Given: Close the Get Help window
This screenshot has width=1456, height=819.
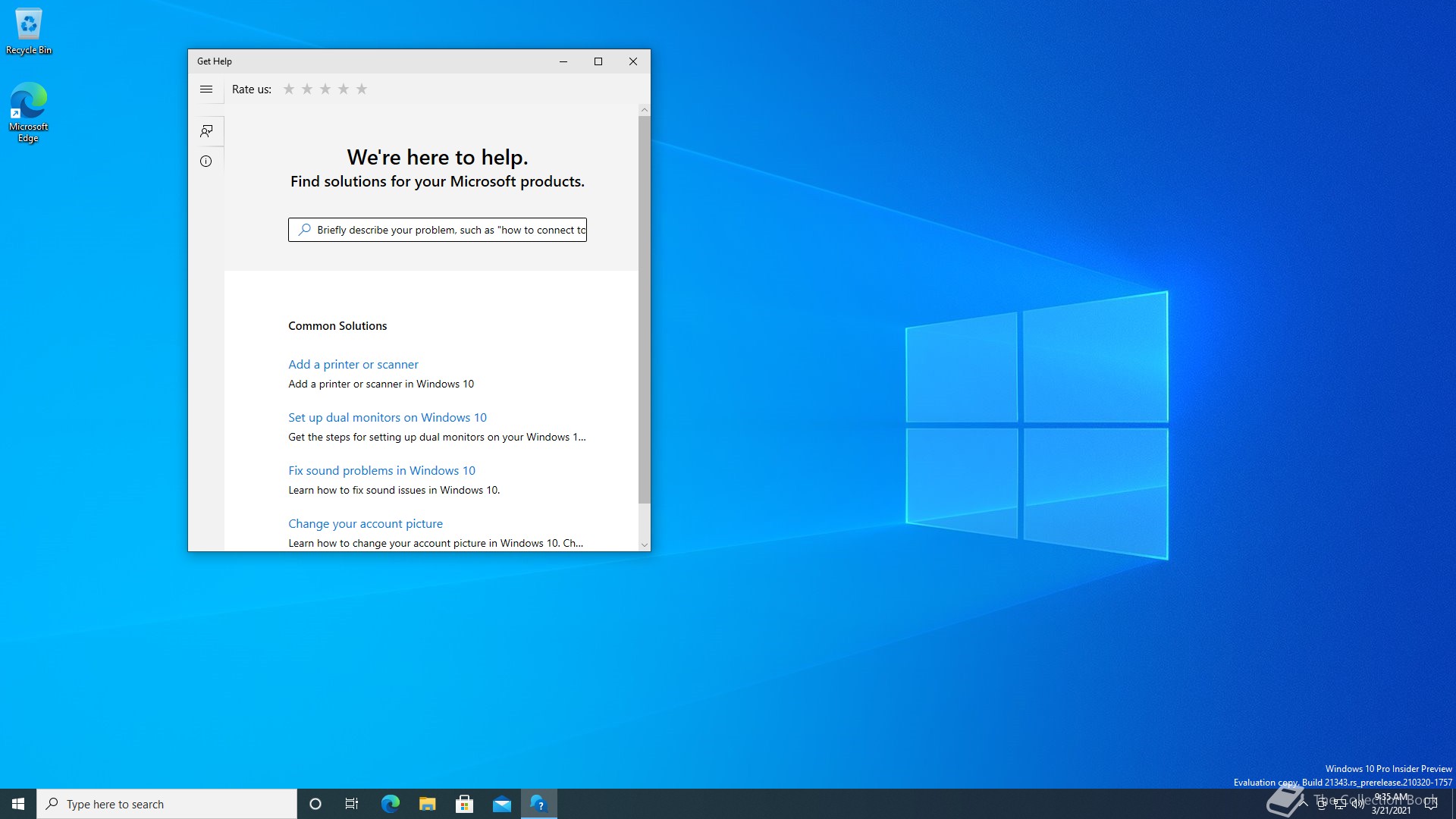Looking at the screenshot, I should tap(633, 61).
